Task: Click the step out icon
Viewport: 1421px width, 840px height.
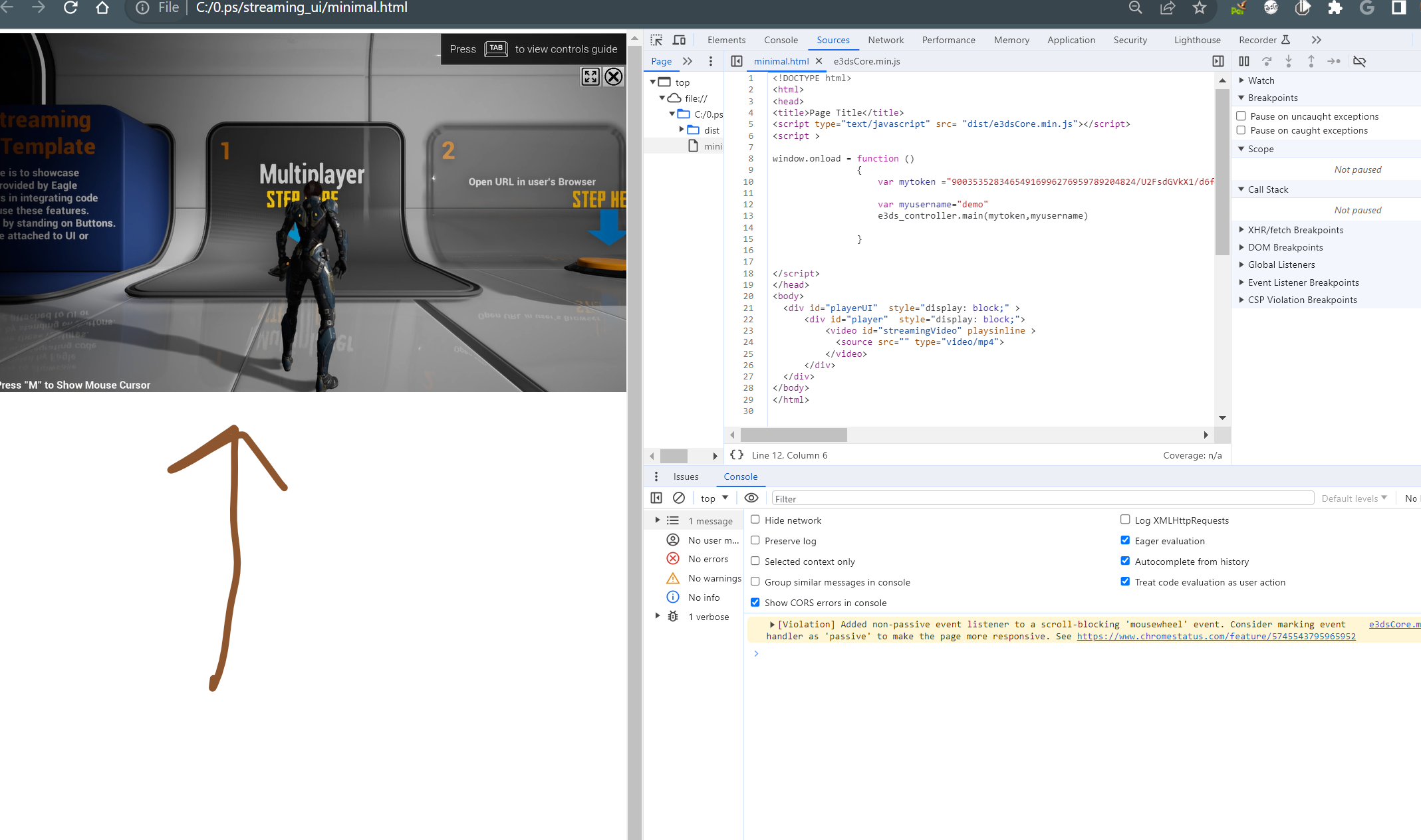Action: 1311,61
